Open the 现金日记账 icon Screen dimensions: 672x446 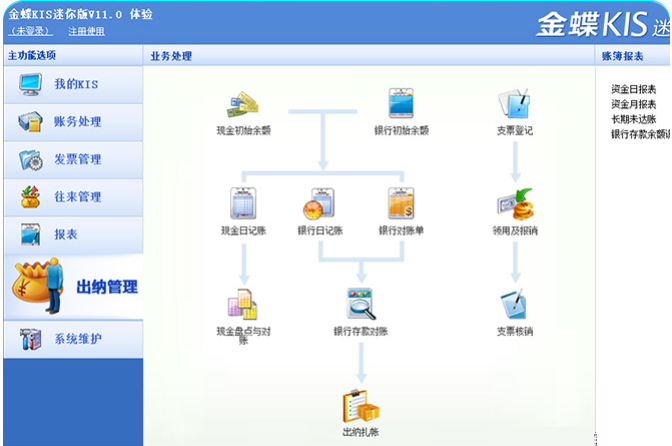[x=243, y=203]
